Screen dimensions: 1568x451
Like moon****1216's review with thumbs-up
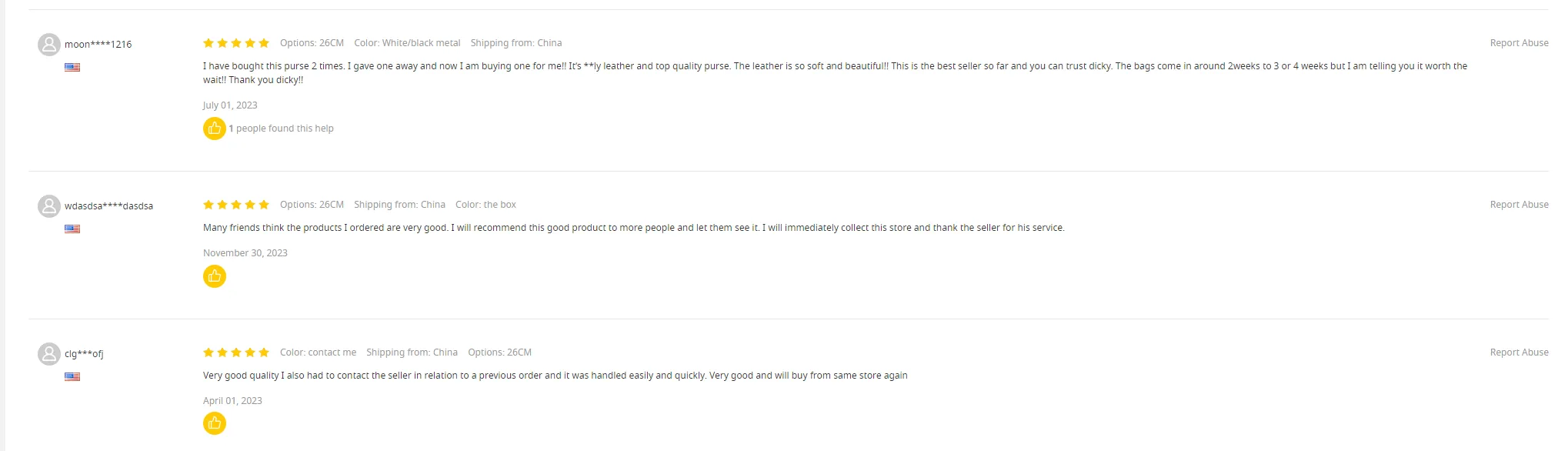tap(215, 129)
